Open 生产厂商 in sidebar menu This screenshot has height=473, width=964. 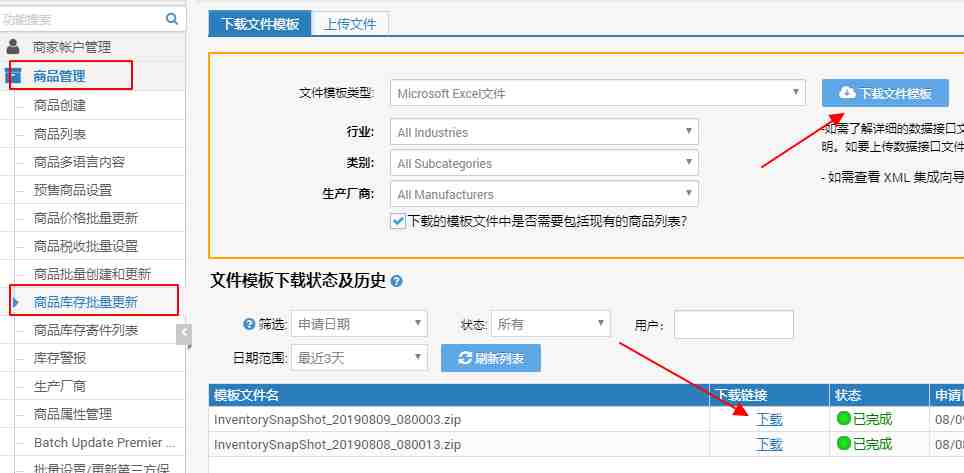[x=60, y=386]
